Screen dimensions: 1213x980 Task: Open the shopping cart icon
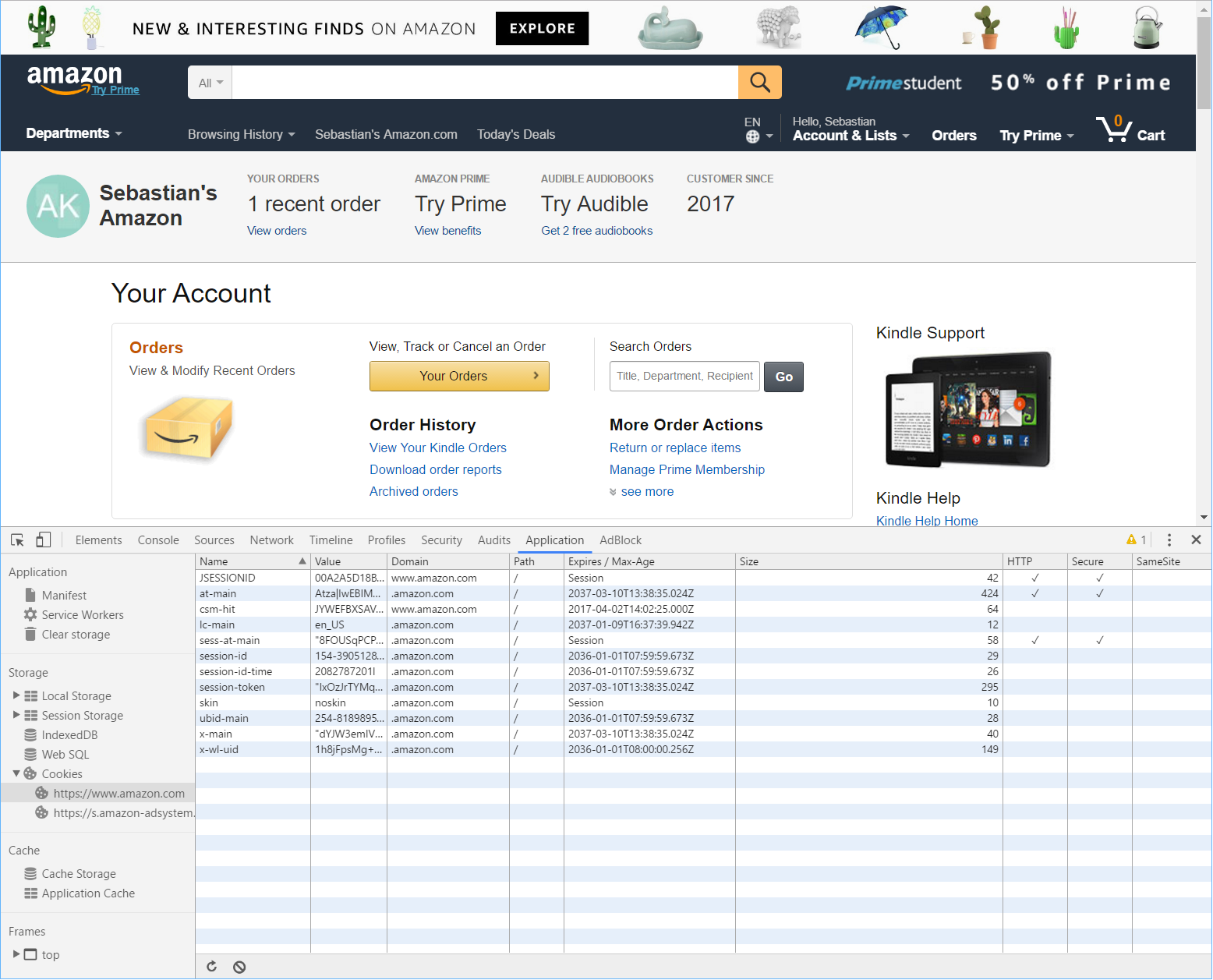(1114, 128)
